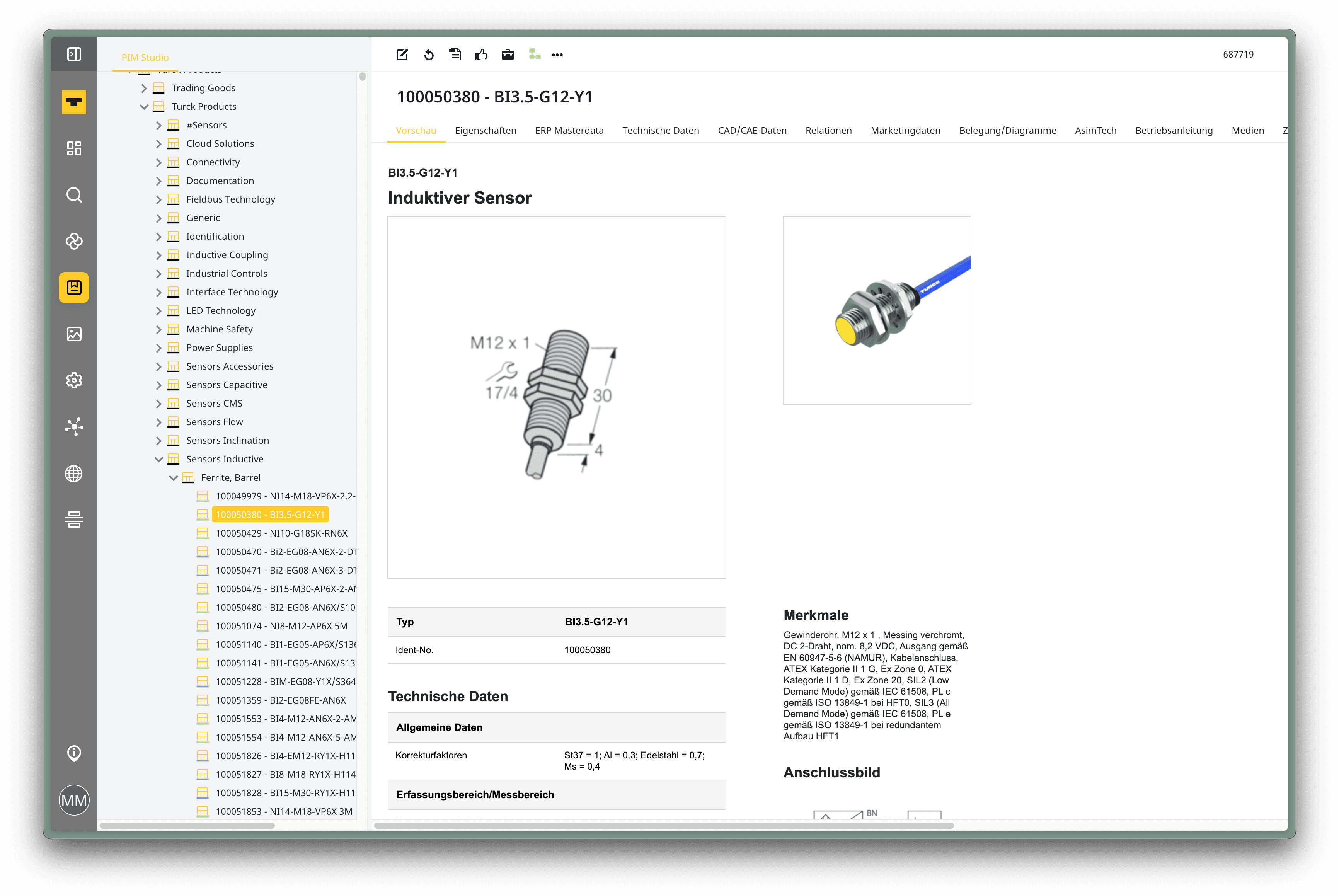Select product 100050470 - Bi2-EG08-AN6X-2-DT
The width and height of the screenshot is (1339, 896).
tap(286, 552)
